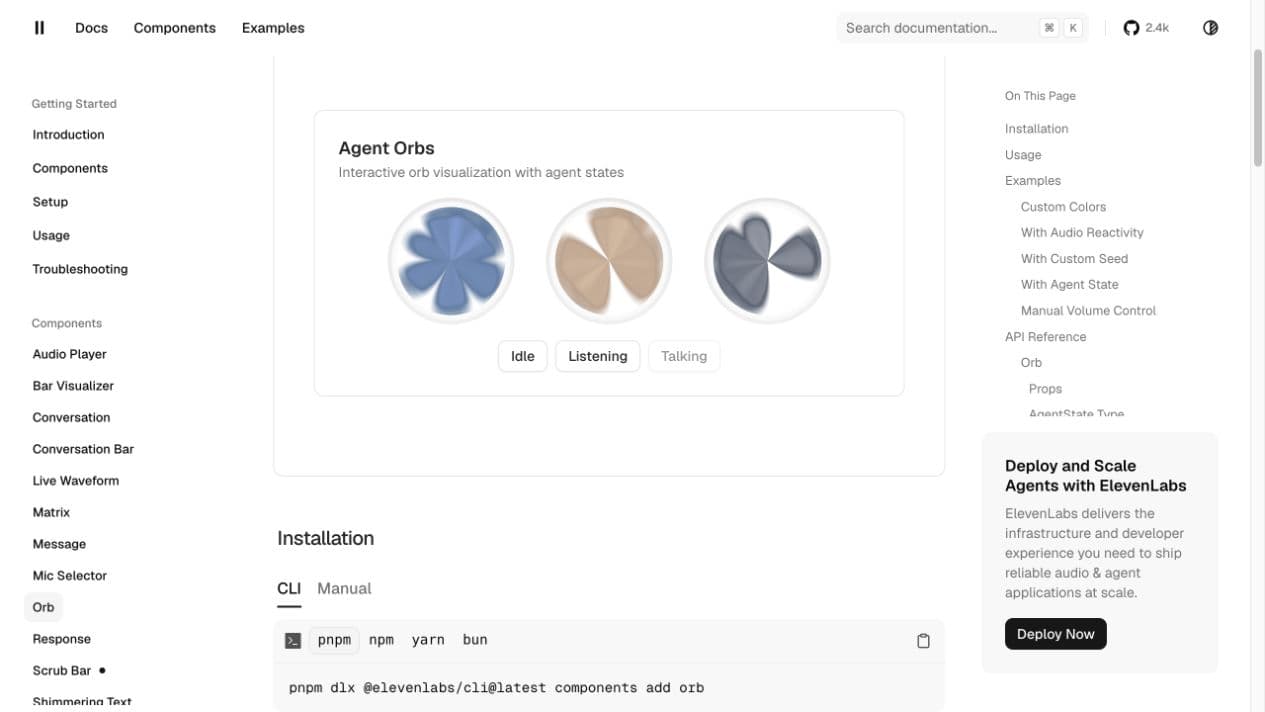
Task: Open the Components menu in header
Action: pyautogui.click(x=175, y=28)
